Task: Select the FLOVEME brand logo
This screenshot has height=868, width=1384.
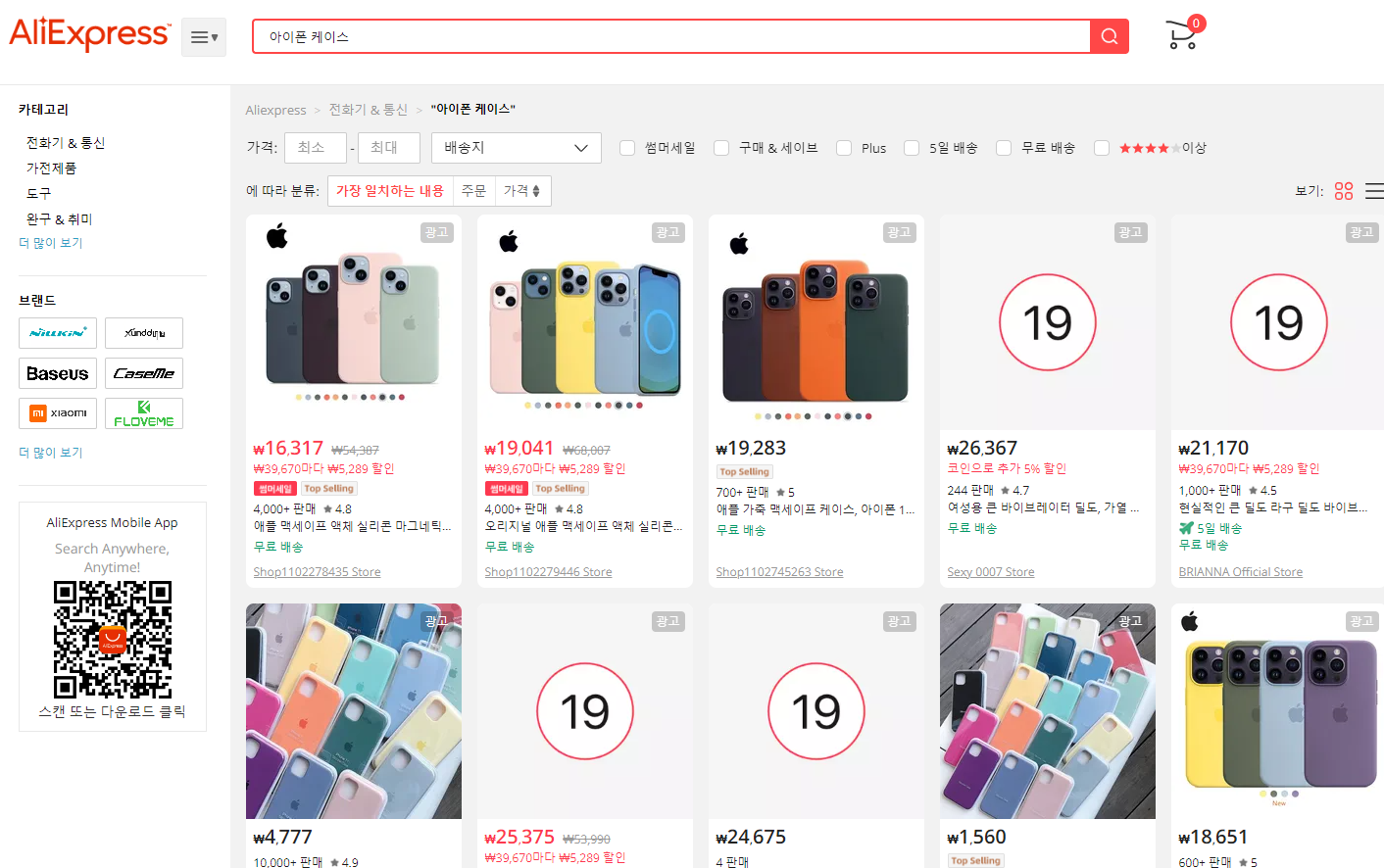Action: (144, 413)
